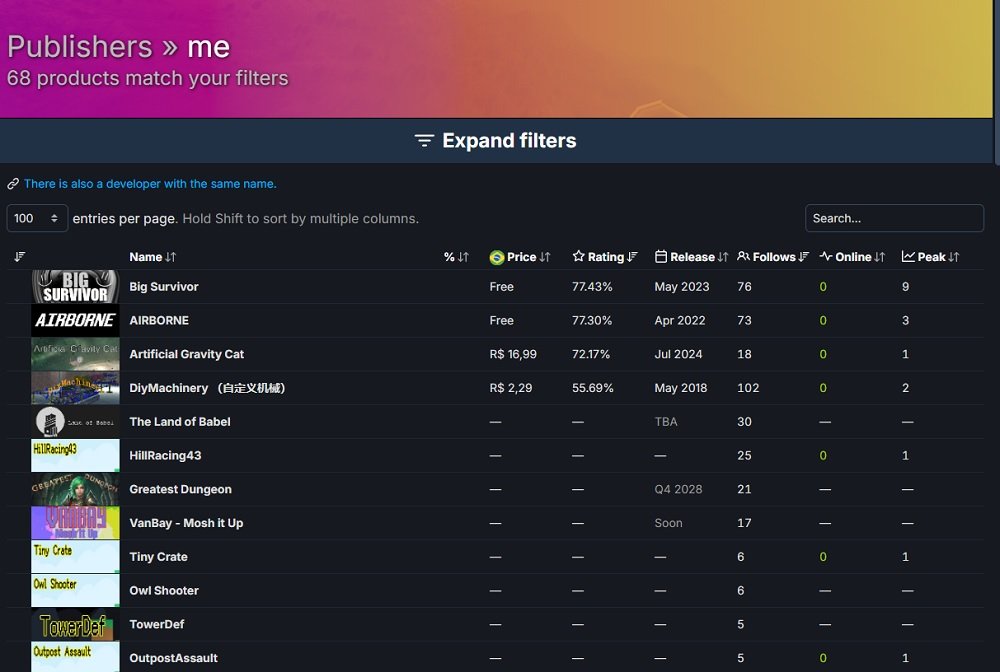Open Artificial Gravity Cat entry
The image size is (1000, 672).
click(186, 354)
